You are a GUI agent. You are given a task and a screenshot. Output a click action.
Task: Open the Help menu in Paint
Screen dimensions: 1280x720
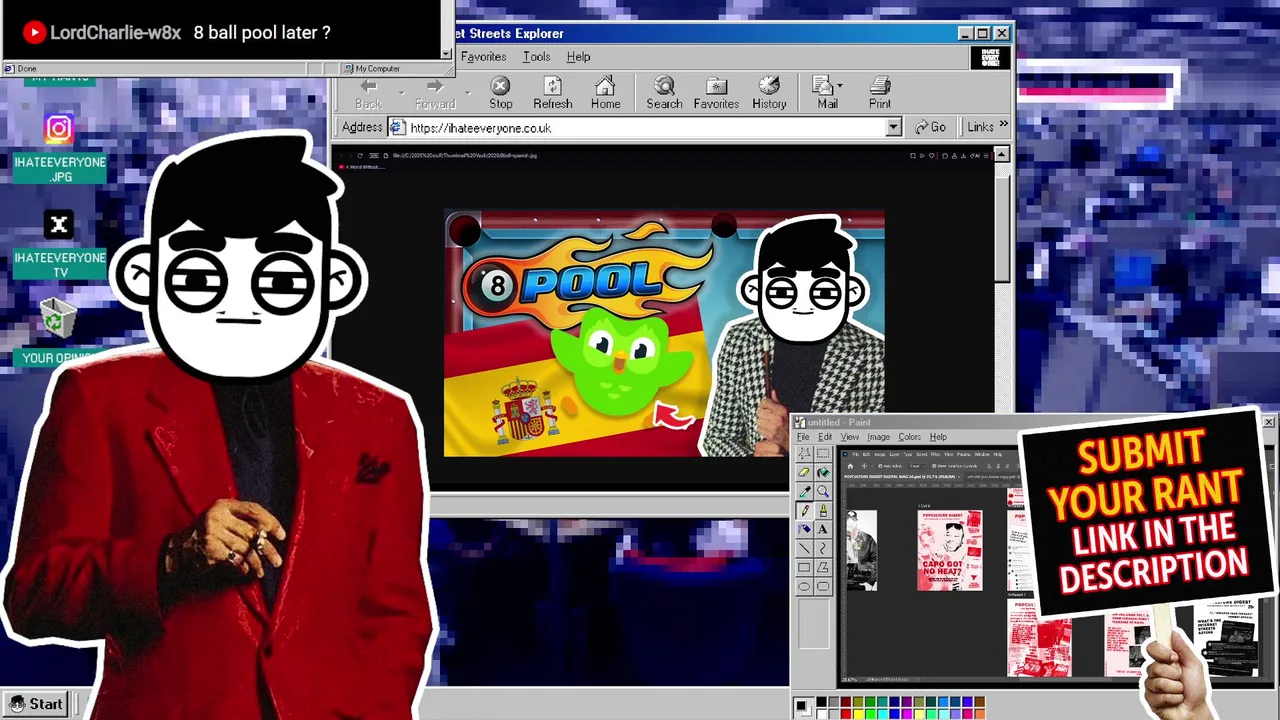click(x=938, y=437)
